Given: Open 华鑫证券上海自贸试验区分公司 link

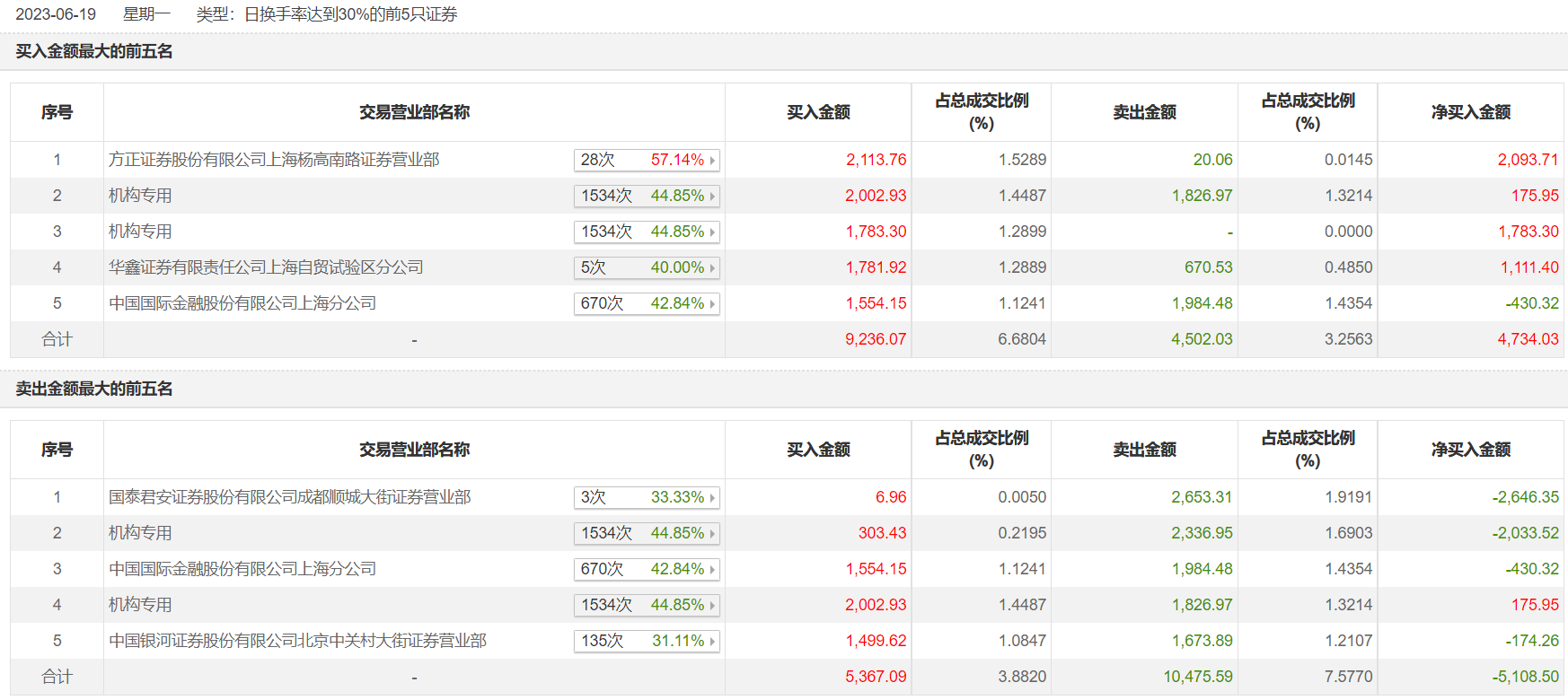Looking at the screenshot, I should point(266,267).
